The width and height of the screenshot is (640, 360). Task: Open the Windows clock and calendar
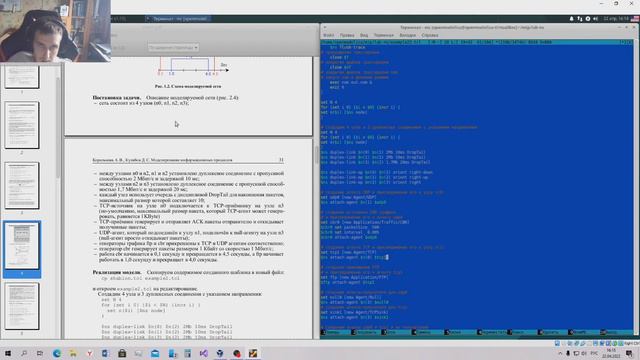(x=611, y=353)
